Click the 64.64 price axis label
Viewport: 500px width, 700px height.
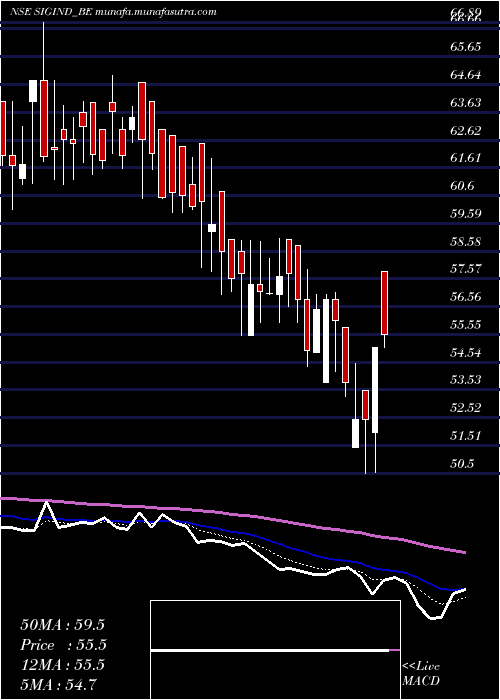[x=466, y=75]
